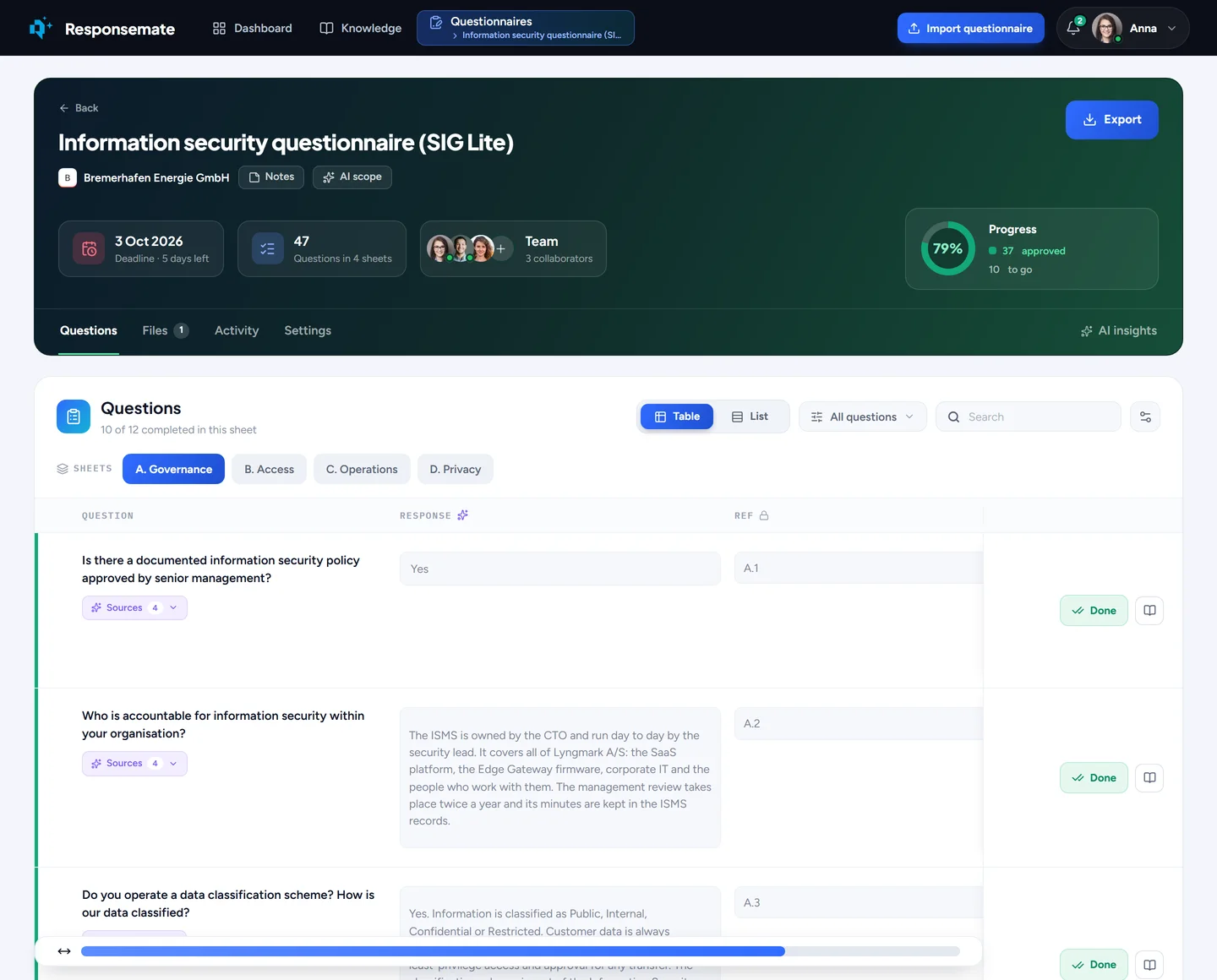Open the knowledge book icon for question A.1
This screenshot has height=980, width=1217.
pos(1149,611)
